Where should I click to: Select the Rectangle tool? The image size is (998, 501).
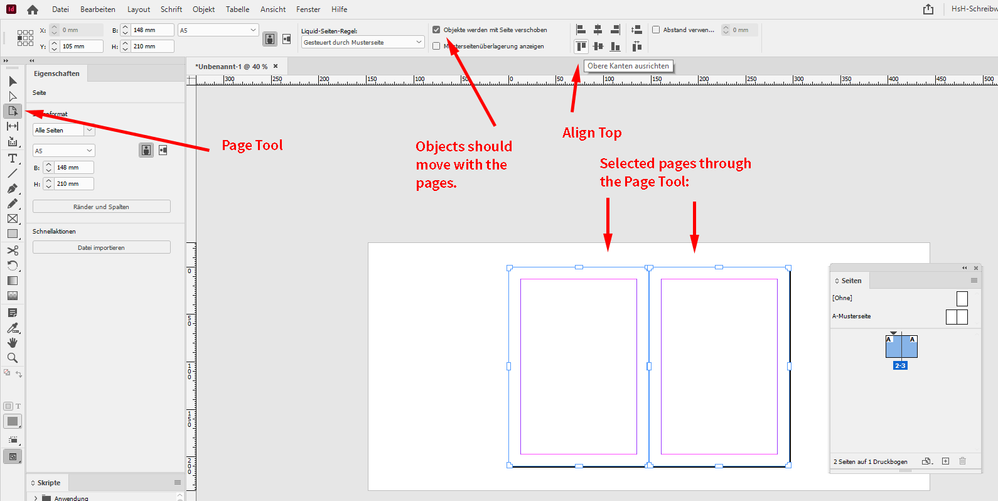point(12,234)
